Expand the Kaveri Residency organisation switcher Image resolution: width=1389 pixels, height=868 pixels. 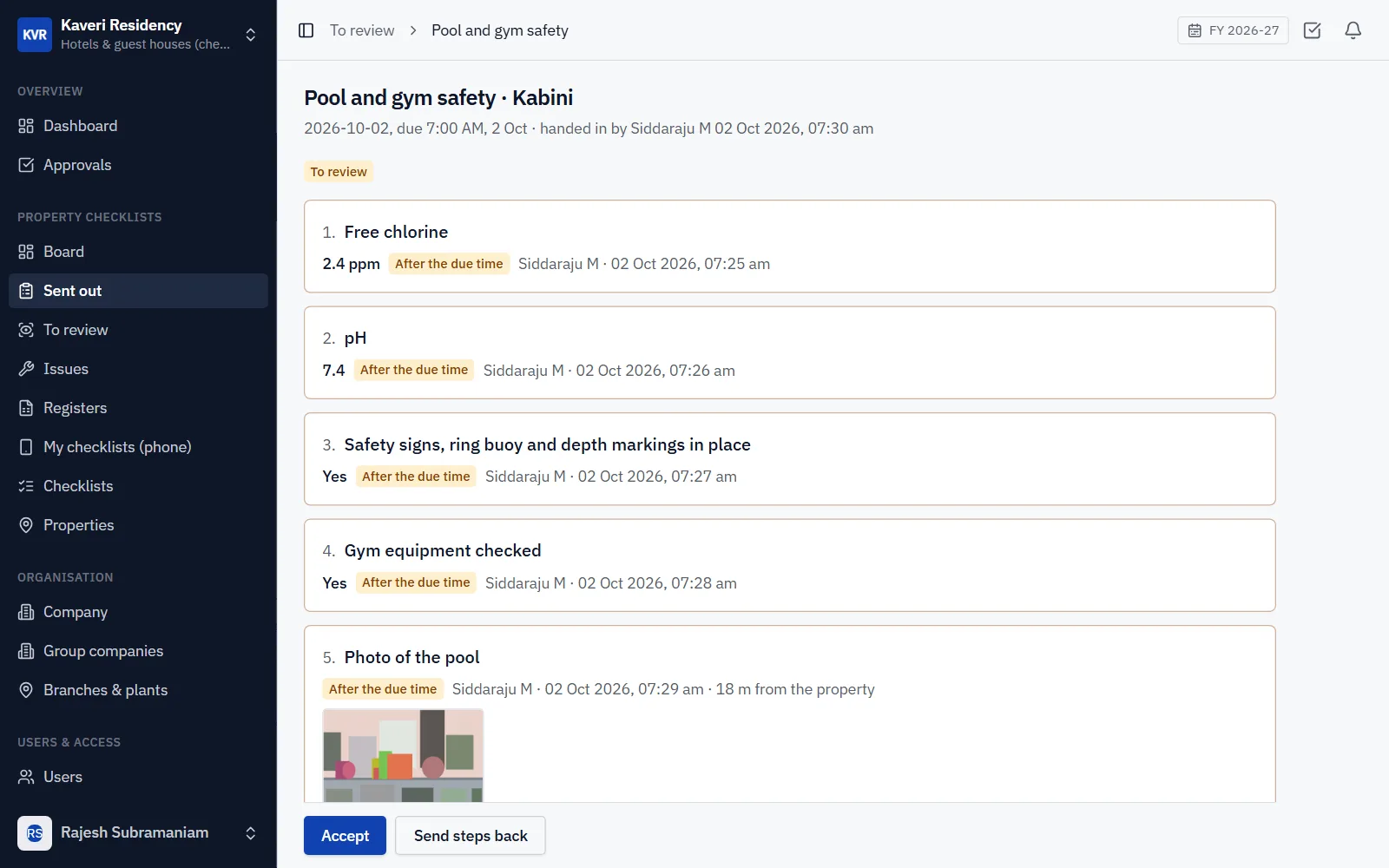251,35
